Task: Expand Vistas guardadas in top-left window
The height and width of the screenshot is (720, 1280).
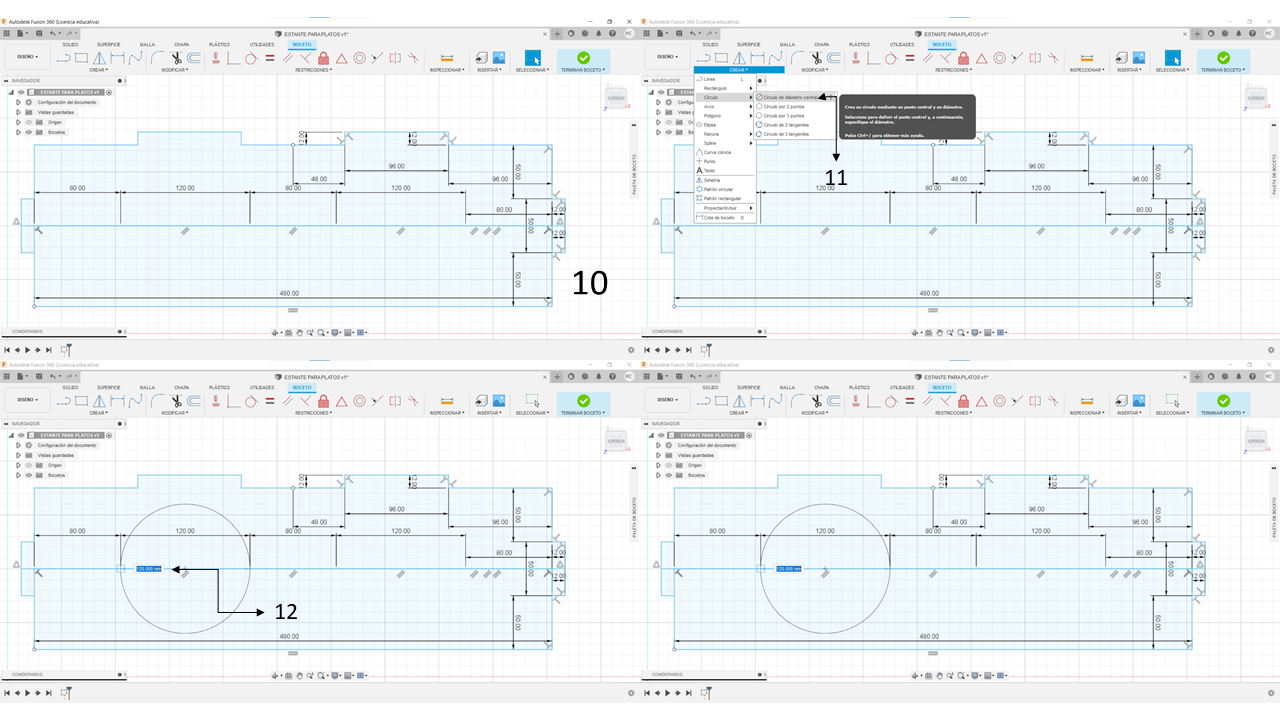Action: [18, 112]
